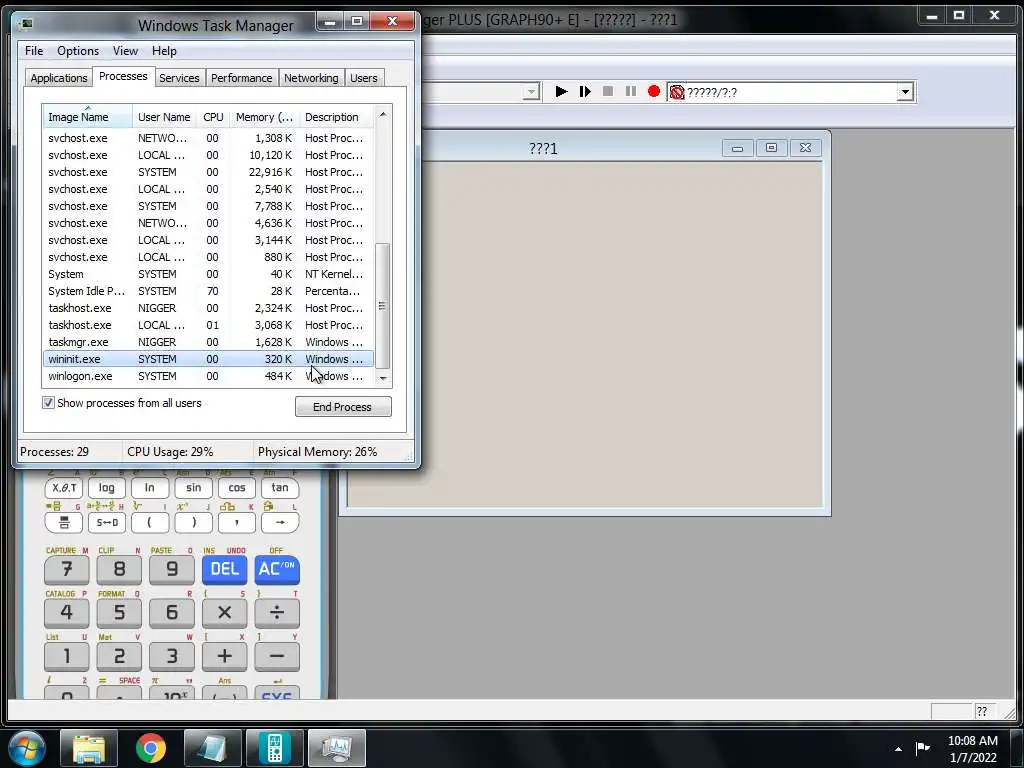Open the ?????/?:? combo box dropdown arrow
The height and width of the screenshot is (768, 1024).
coord(904,92)
